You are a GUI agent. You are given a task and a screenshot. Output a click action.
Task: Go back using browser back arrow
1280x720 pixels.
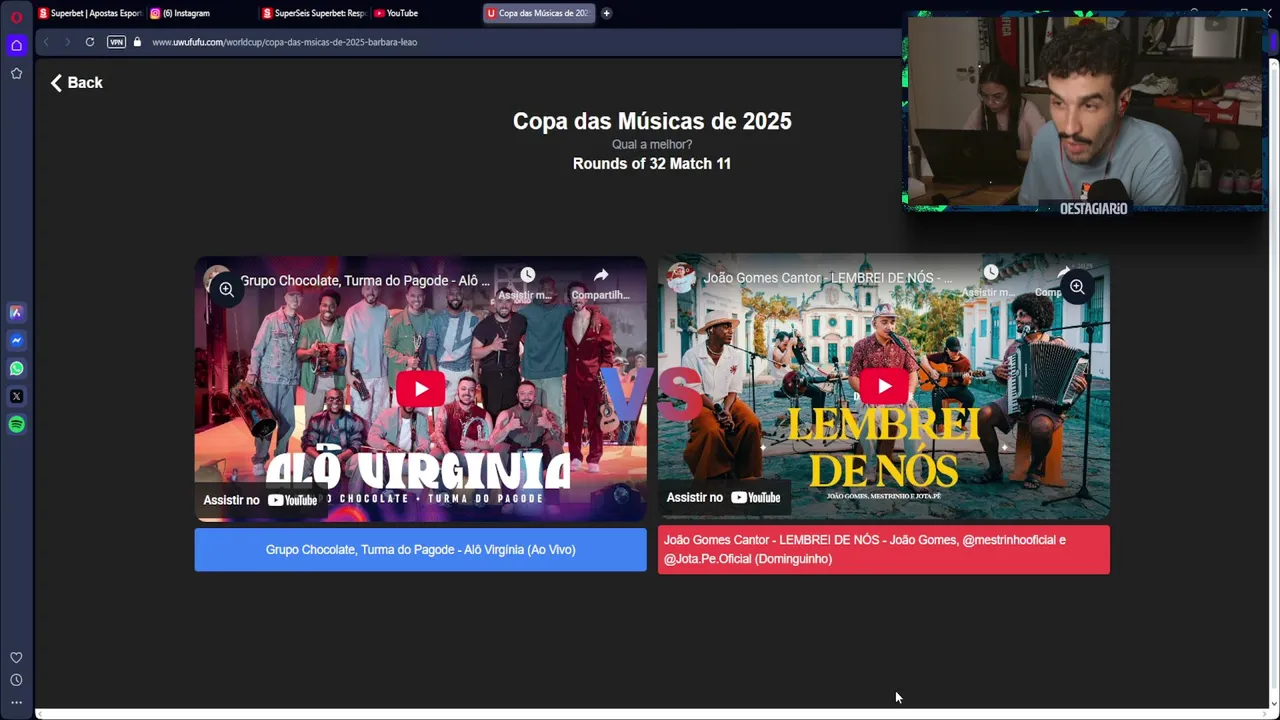[46, 42]
